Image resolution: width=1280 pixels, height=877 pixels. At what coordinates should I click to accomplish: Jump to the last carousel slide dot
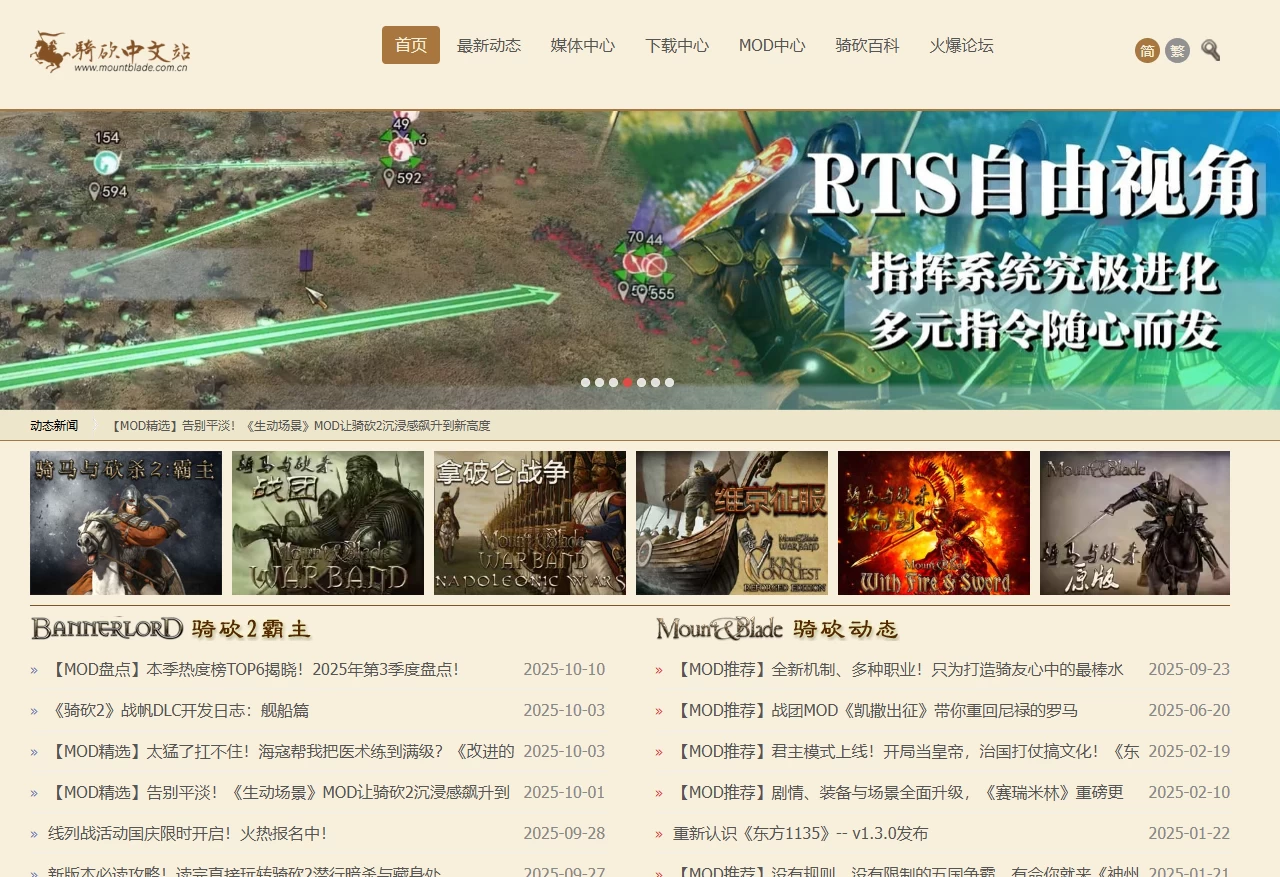tap(669, 382)
